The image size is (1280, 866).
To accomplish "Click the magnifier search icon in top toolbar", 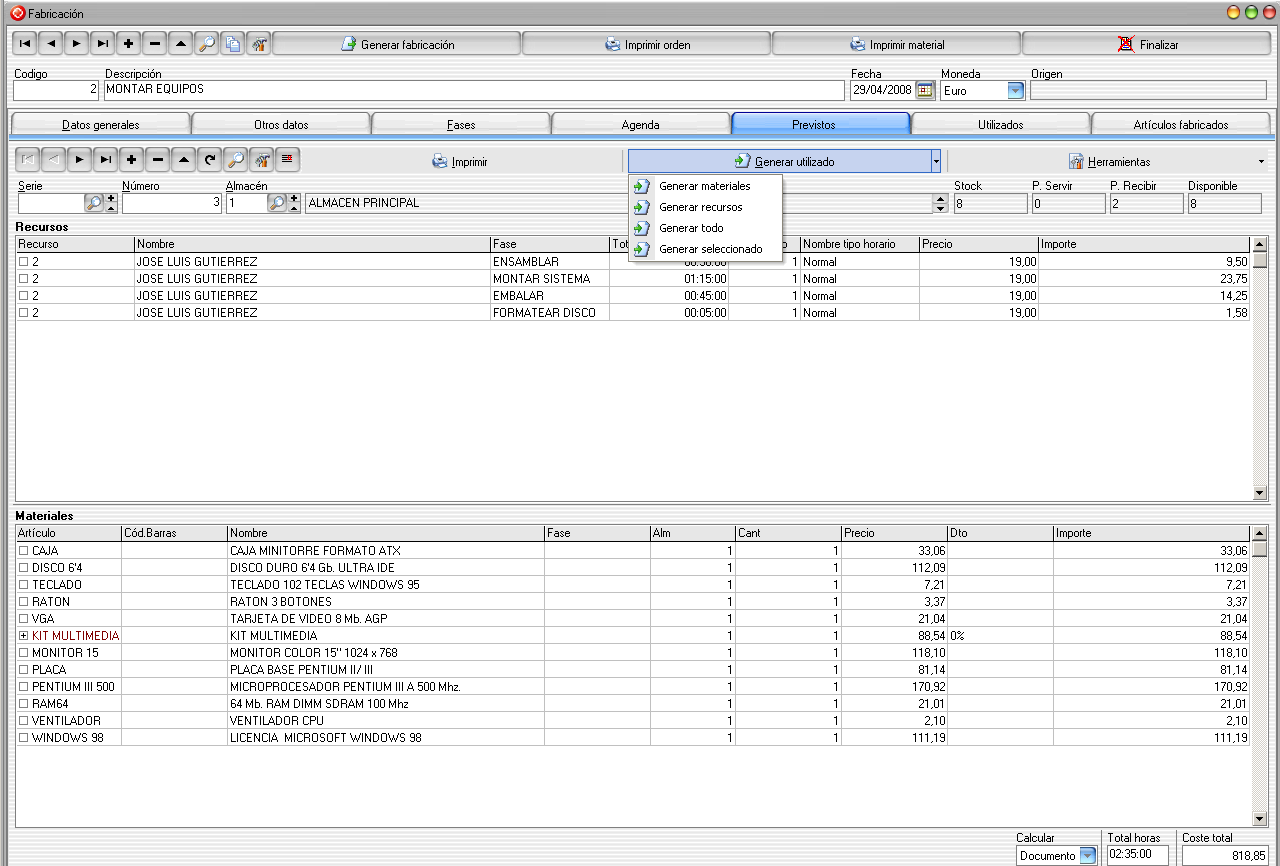I will tap(207, 44).
